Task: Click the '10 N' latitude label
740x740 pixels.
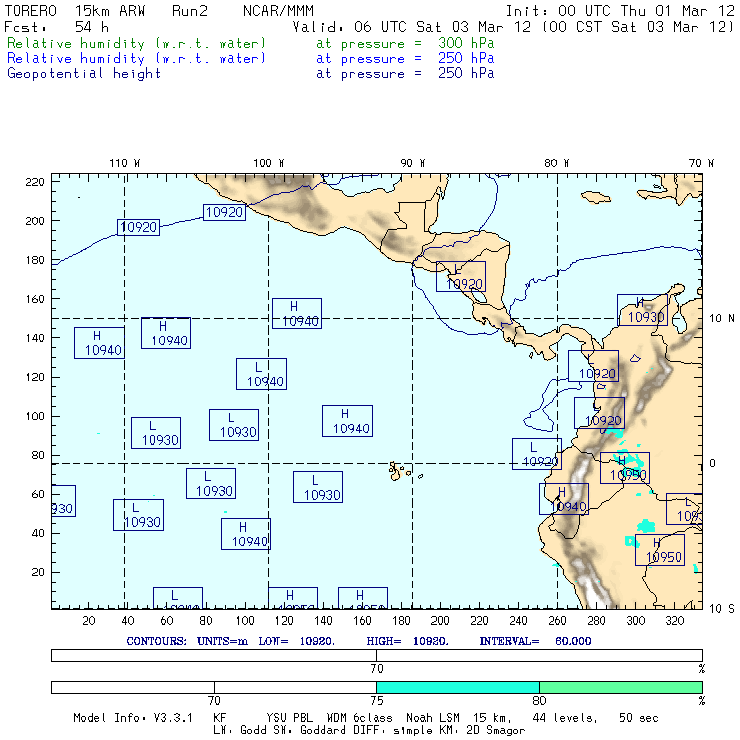Action: [722, 319]
